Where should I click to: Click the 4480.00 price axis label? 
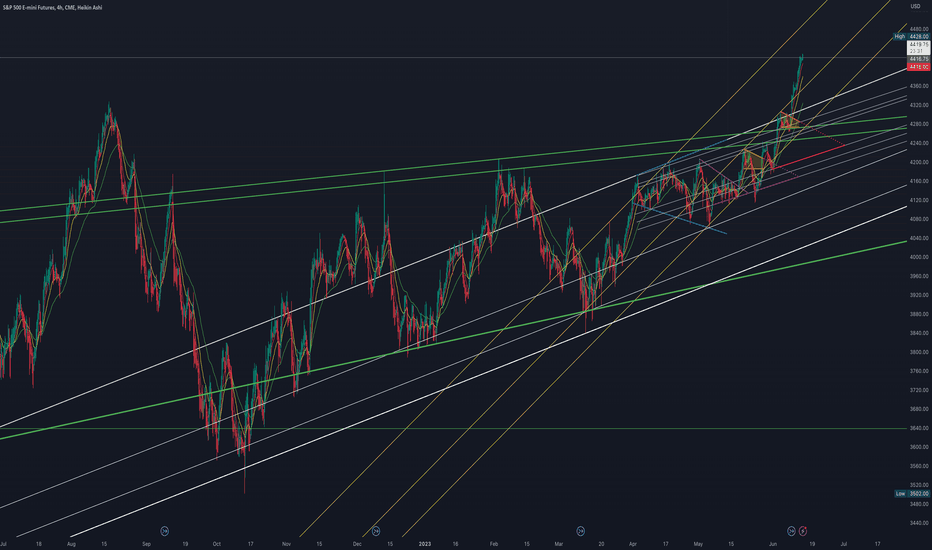click(x=919, y=29)
